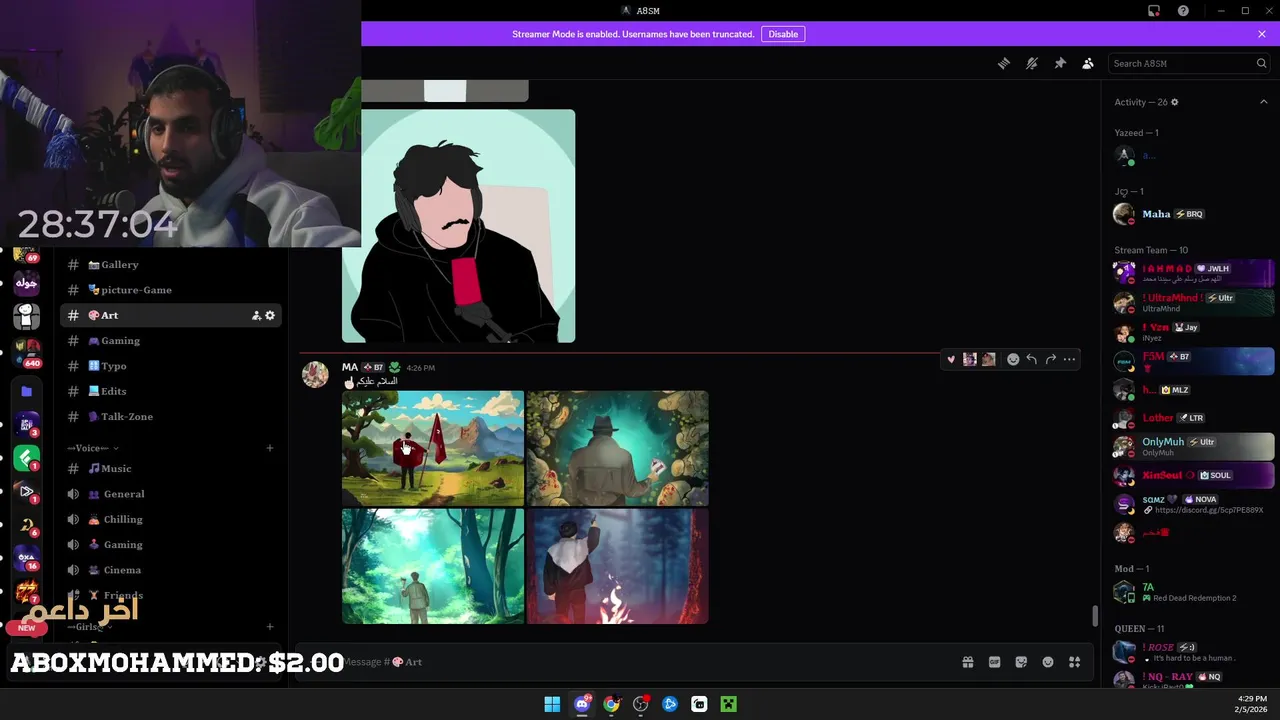Open the detective coat image thumbnail
The height and width of the screenshot is (720, 1280).
617,448
